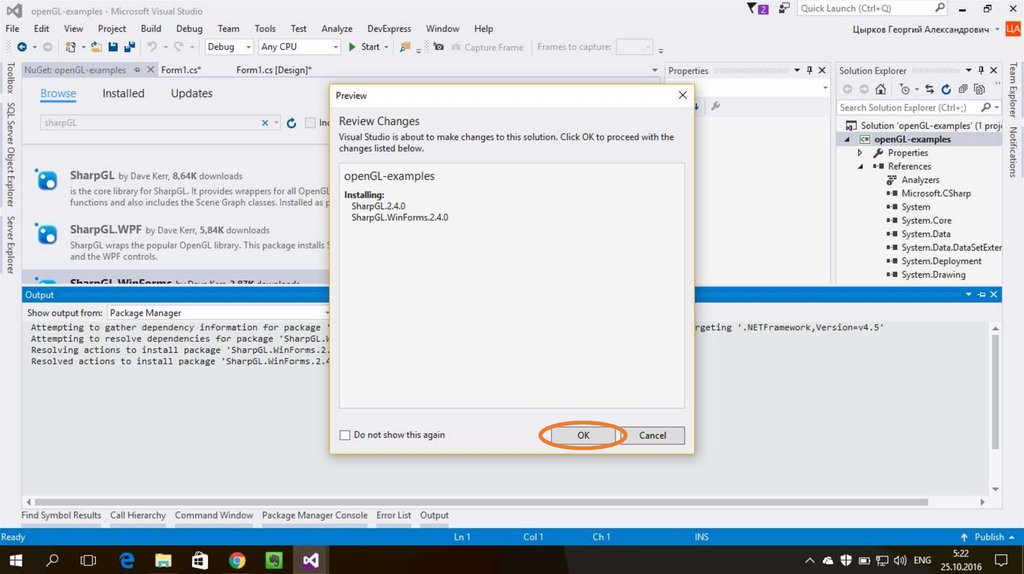
Task: Open the Debug configuration dropdown
Action: click(x=229, y=47)
